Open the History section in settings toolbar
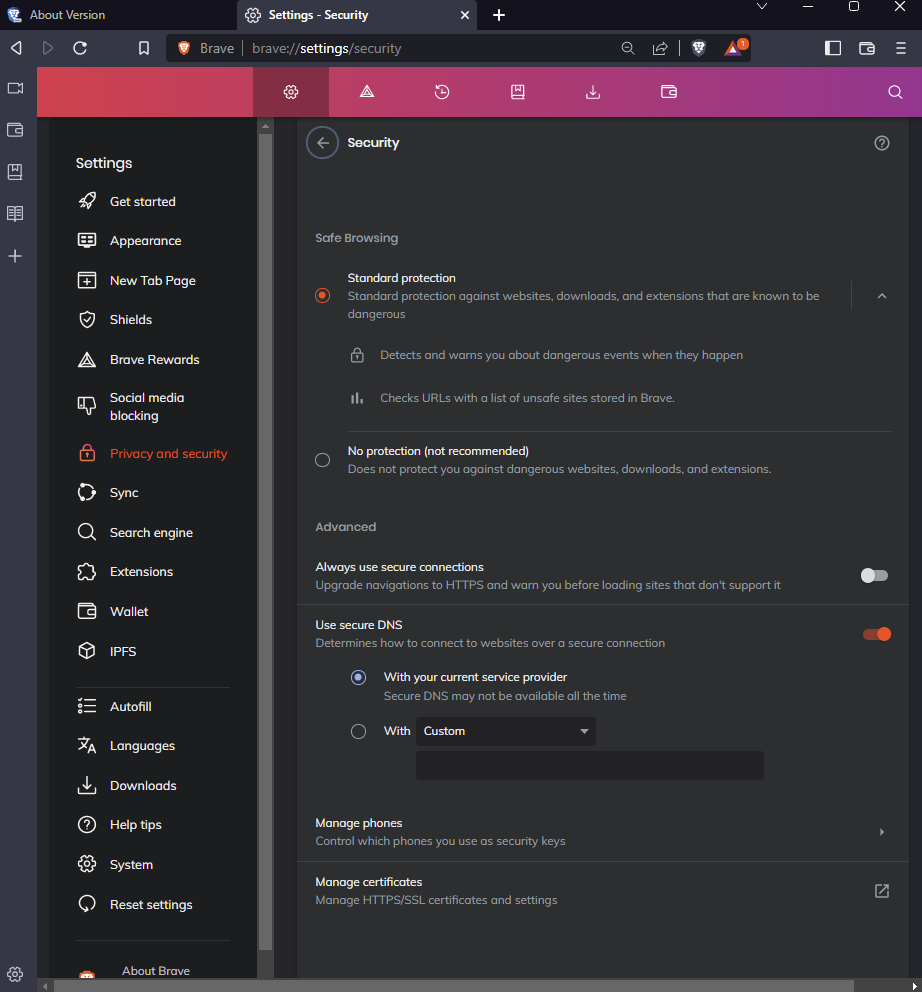922x992 pixels. click(442, 91)
